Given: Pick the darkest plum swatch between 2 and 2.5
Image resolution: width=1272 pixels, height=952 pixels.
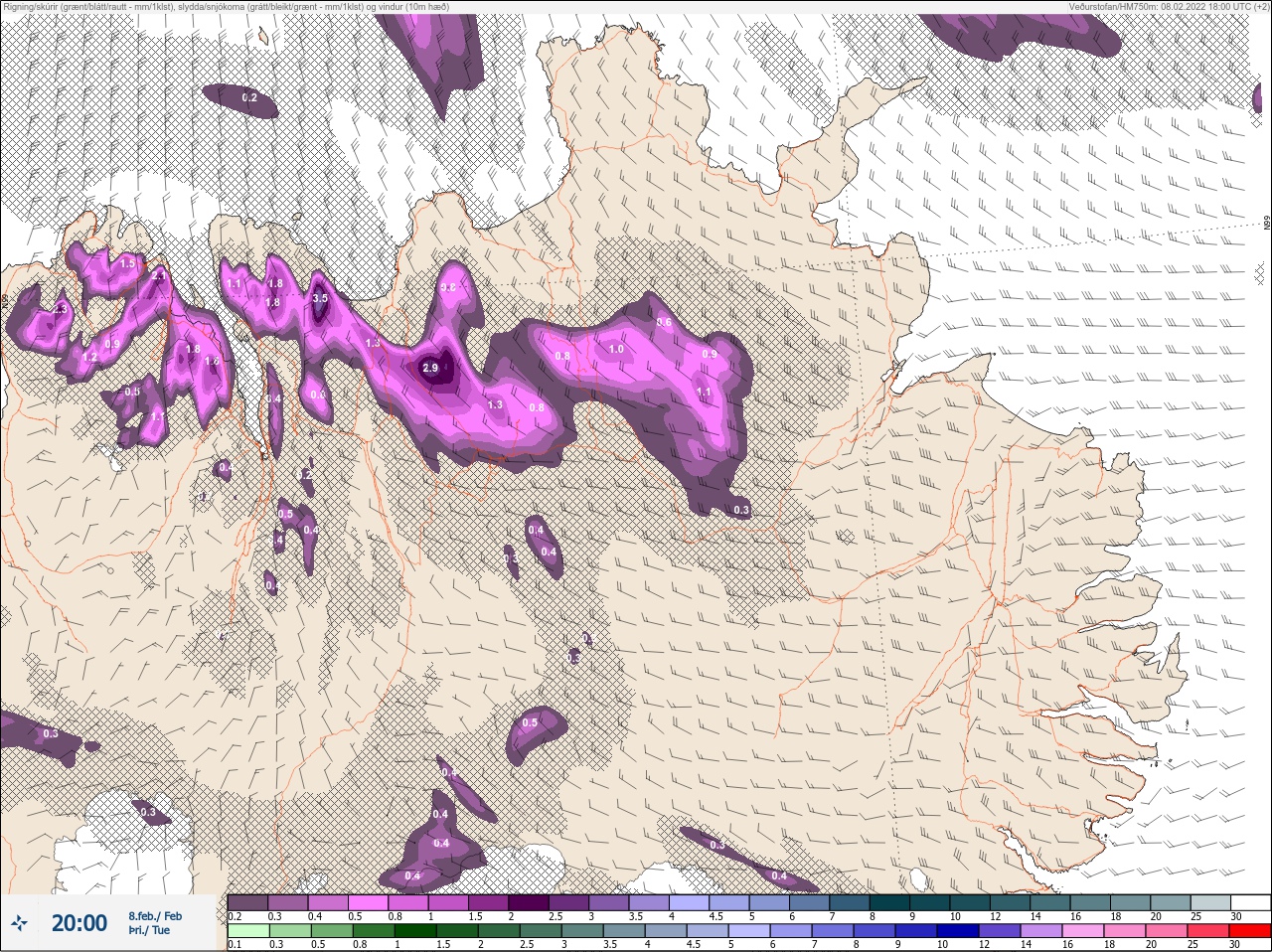Looking at the screenshot, I should coord(529,902).
